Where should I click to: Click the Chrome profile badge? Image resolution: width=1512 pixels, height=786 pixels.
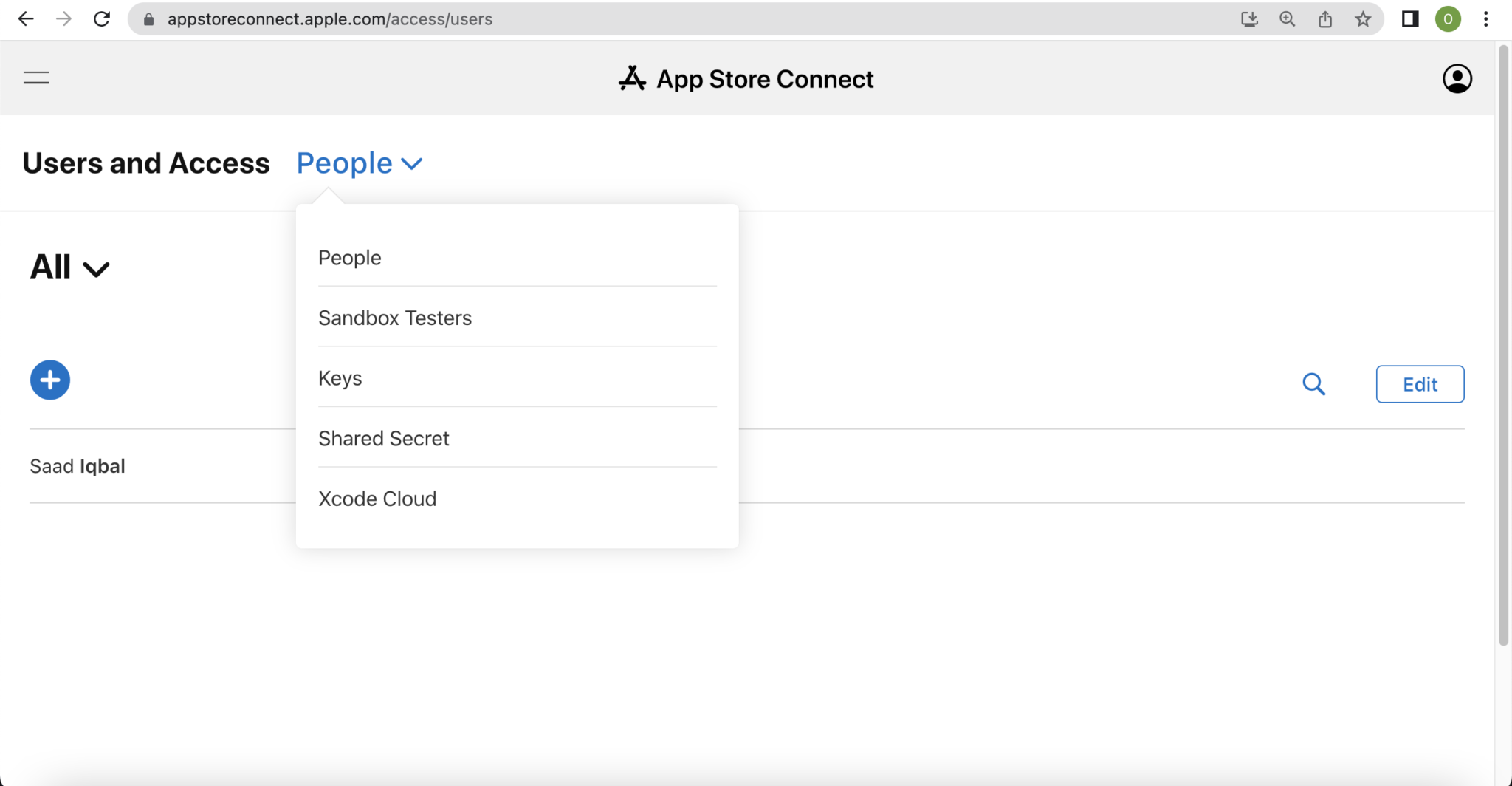[x=1449, y=19]
